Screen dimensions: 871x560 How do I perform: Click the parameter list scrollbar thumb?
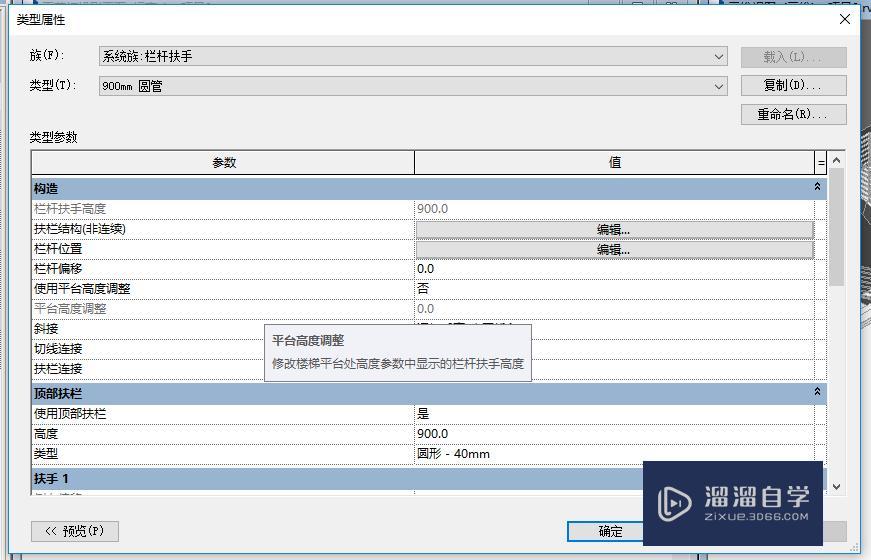[837, 227]
